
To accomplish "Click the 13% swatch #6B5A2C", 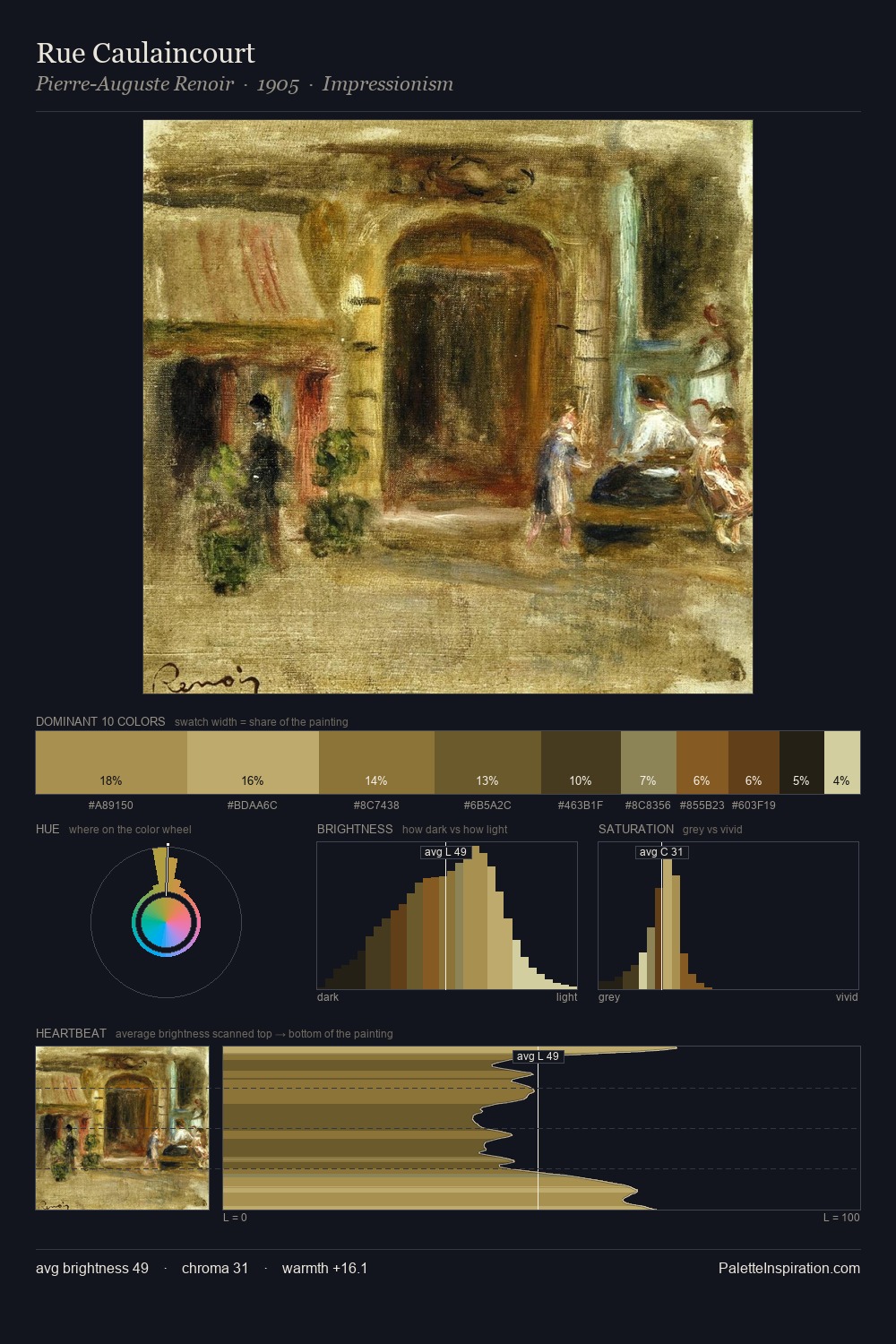I will pos(487,762).
